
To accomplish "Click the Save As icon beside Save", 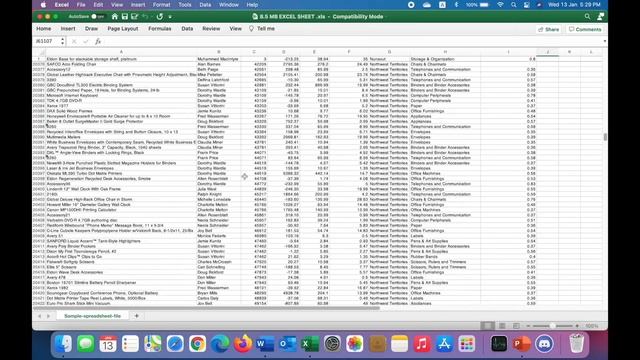I will coord(134,16).
